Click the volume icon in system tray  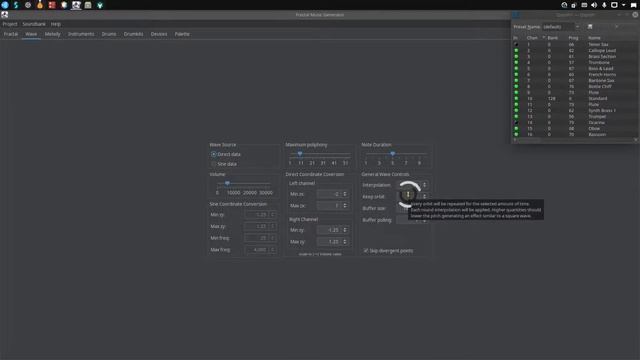(594, 5)
